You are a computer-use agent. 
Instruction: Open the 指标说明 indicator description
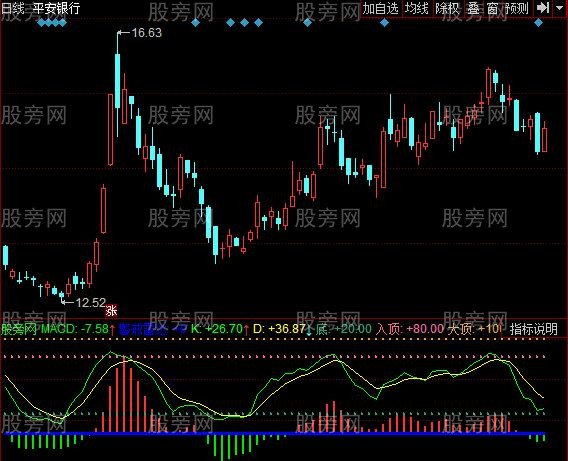point(534,329)
